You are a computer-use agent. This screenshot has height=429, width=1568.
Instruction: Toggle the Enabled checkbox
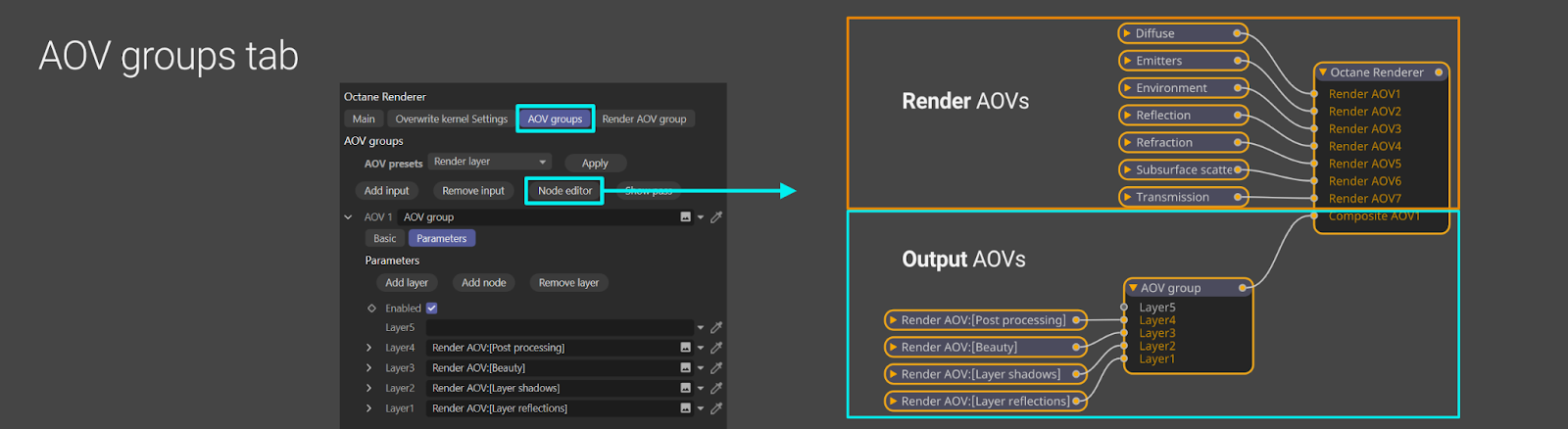point(431,309)
